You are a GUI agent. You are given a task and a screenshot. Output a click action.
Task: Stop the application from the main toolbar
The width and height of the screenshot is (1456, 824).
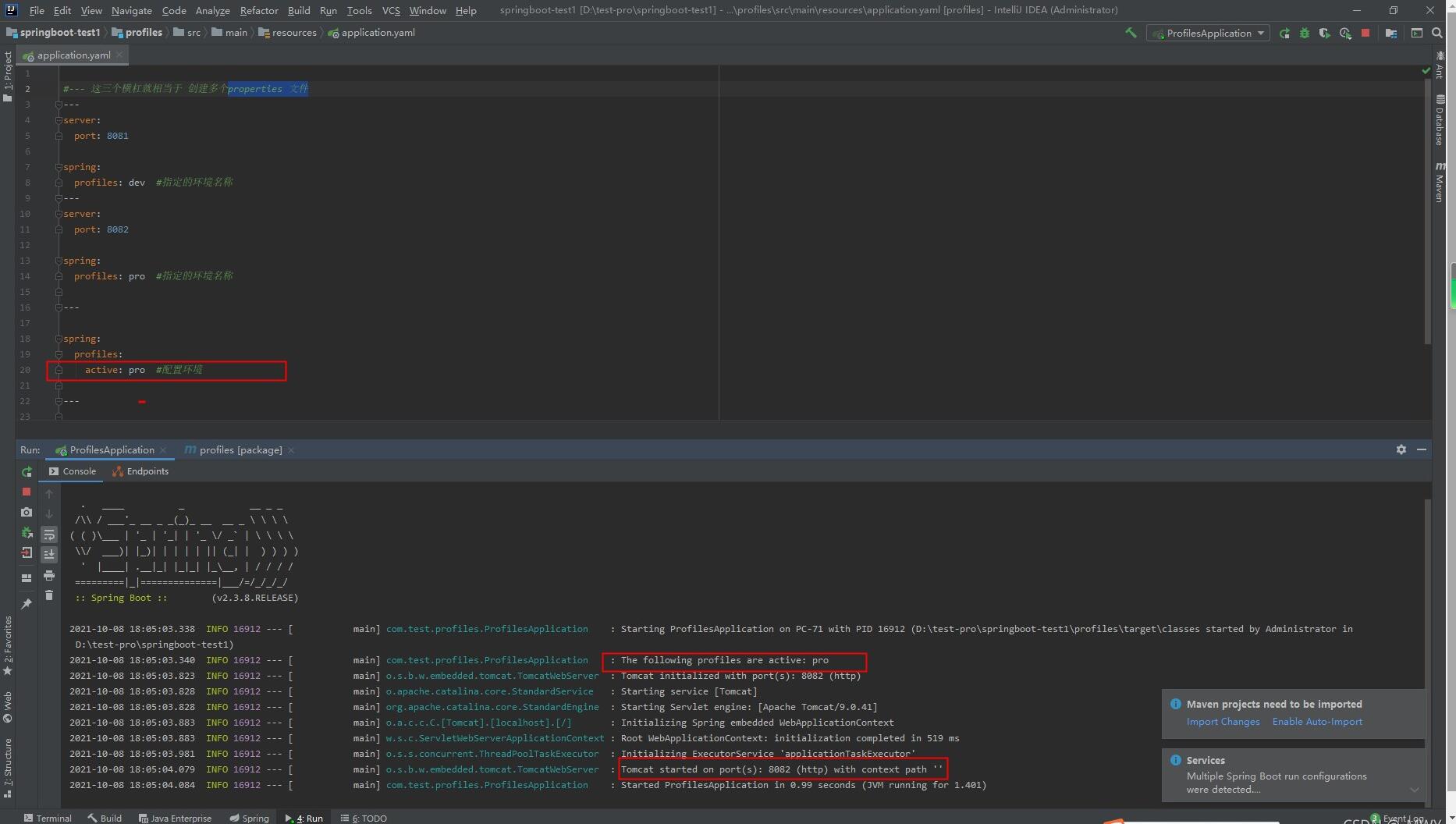click(1365, 33)
